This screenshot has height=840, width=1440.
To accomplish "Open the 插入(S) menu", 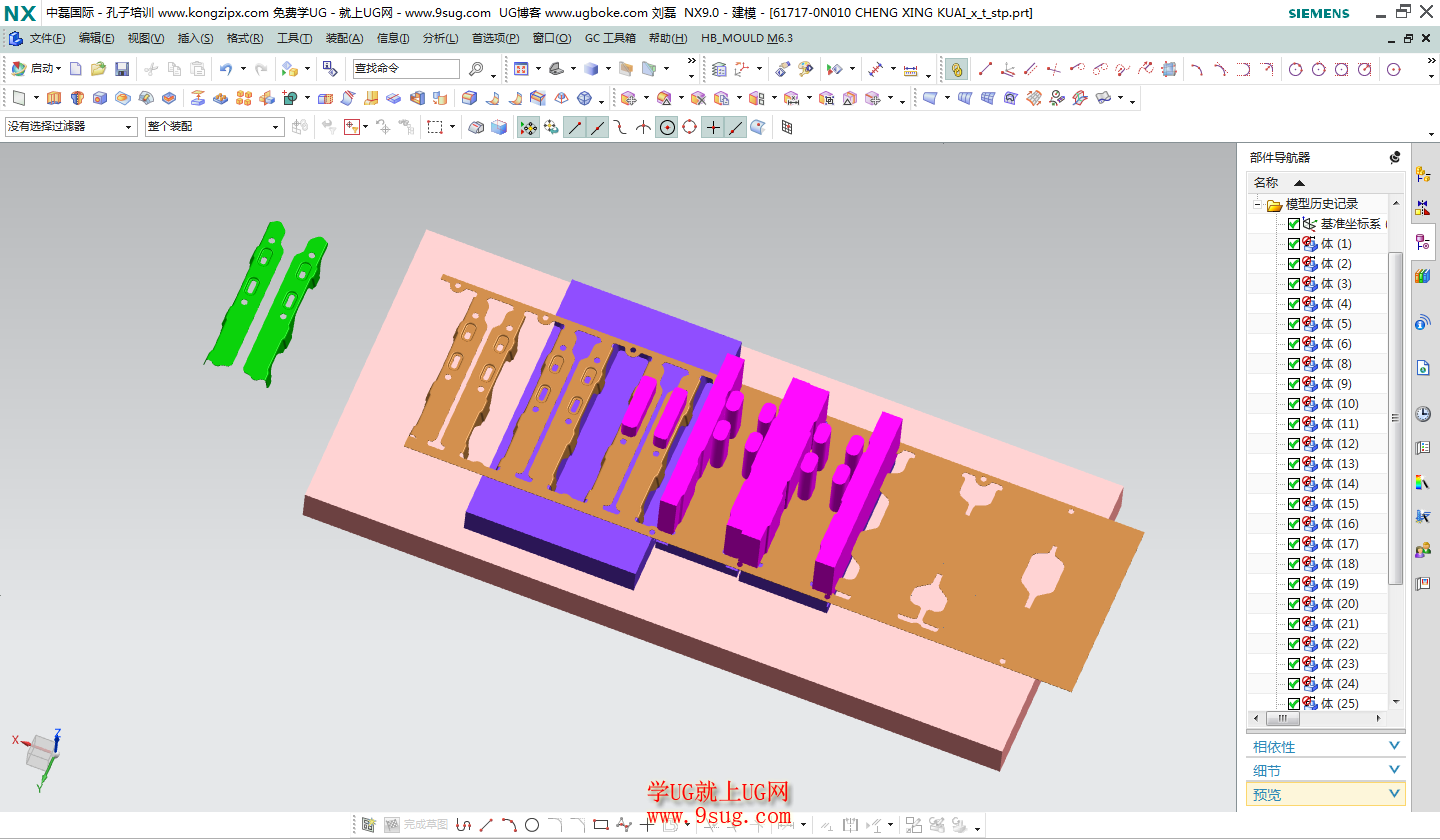I will point(195,38).
